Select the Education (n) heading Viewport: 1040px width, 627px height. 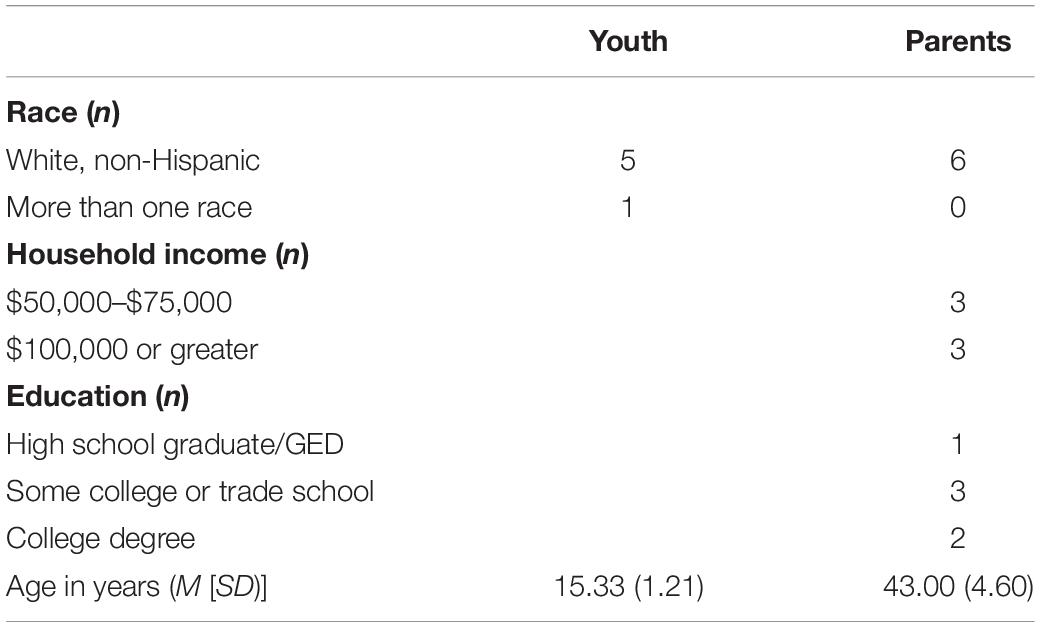(98, 397)
